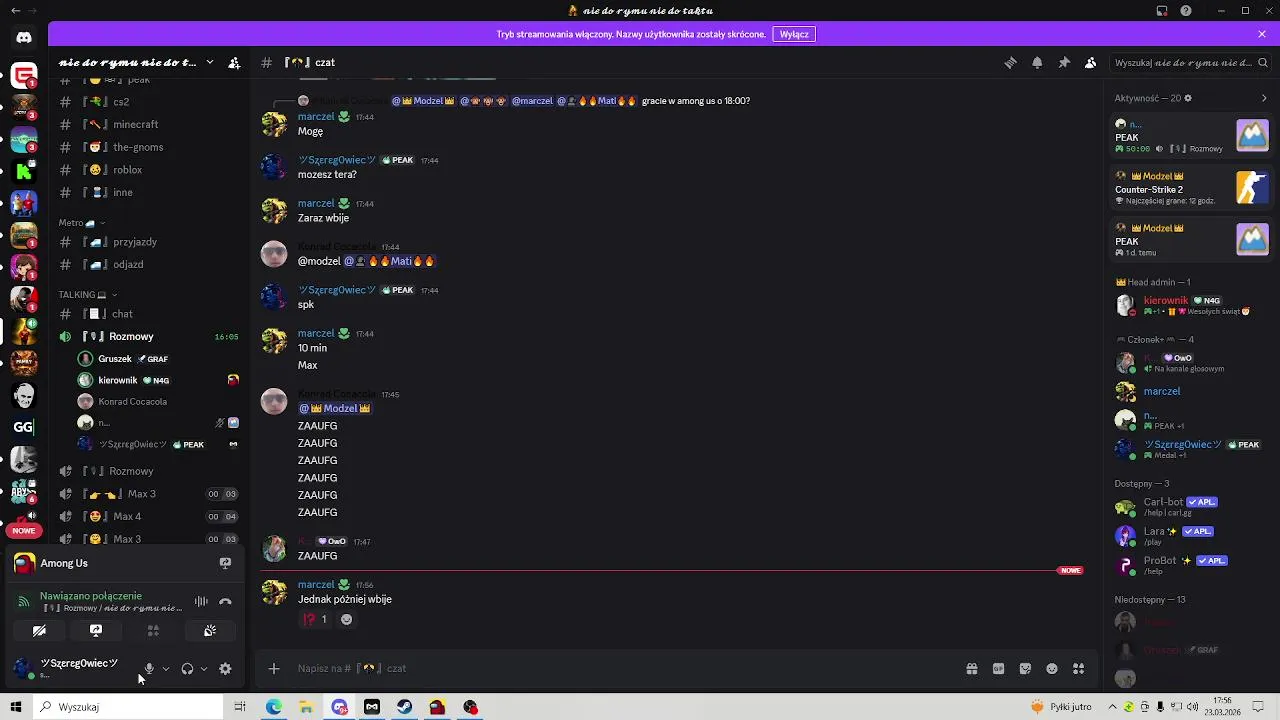Start an activity in voice panel

pyautogui.click(x=153, y=631)
